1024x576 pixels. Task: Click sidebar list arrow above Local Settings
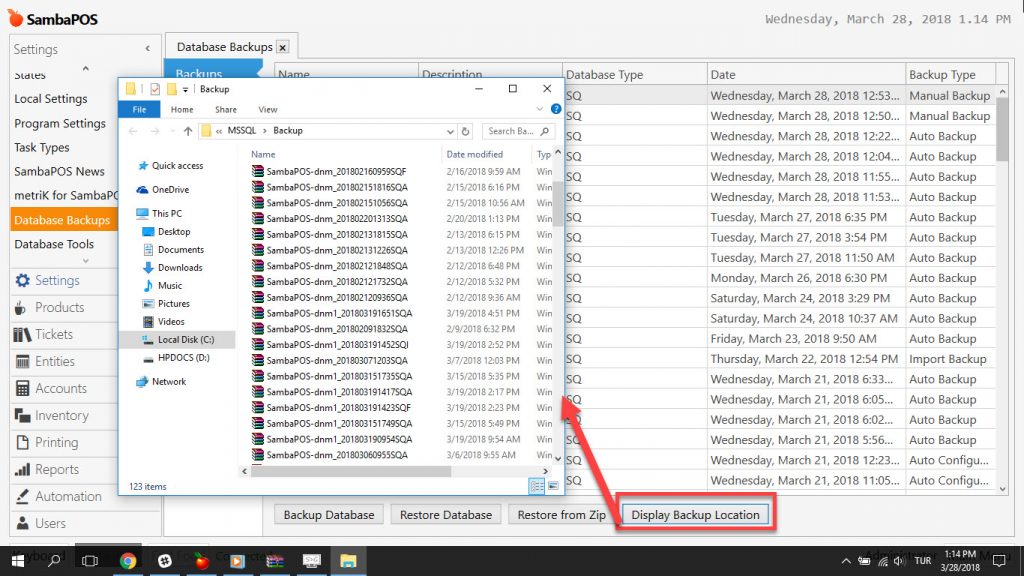[86, 69]
